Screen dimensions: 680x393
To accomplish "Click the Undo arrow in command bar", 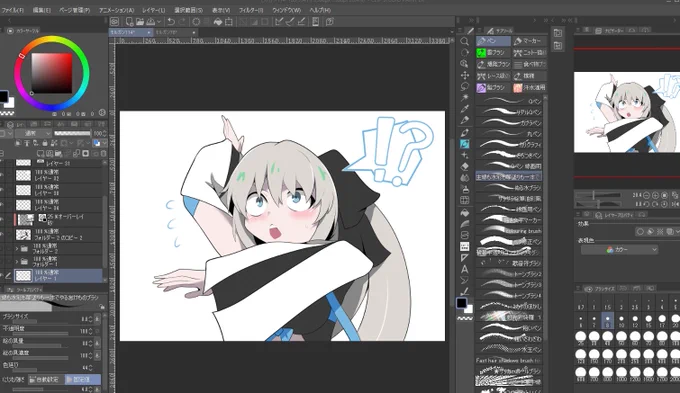I will pos(171,22).
